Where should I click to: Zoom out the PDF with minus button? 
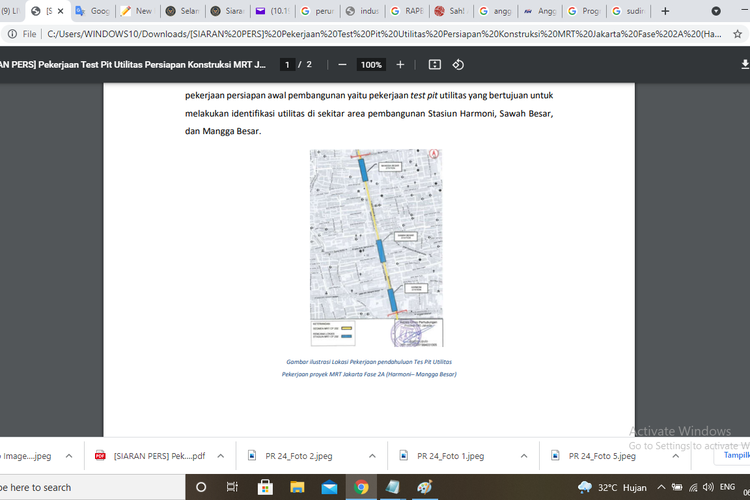[342, 64]
